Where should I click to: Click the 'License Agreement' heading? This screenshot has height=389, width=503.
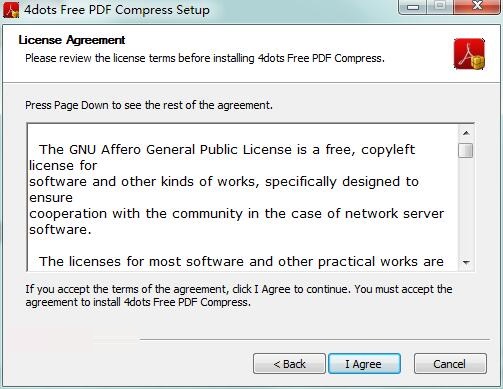tap(72, 40)
